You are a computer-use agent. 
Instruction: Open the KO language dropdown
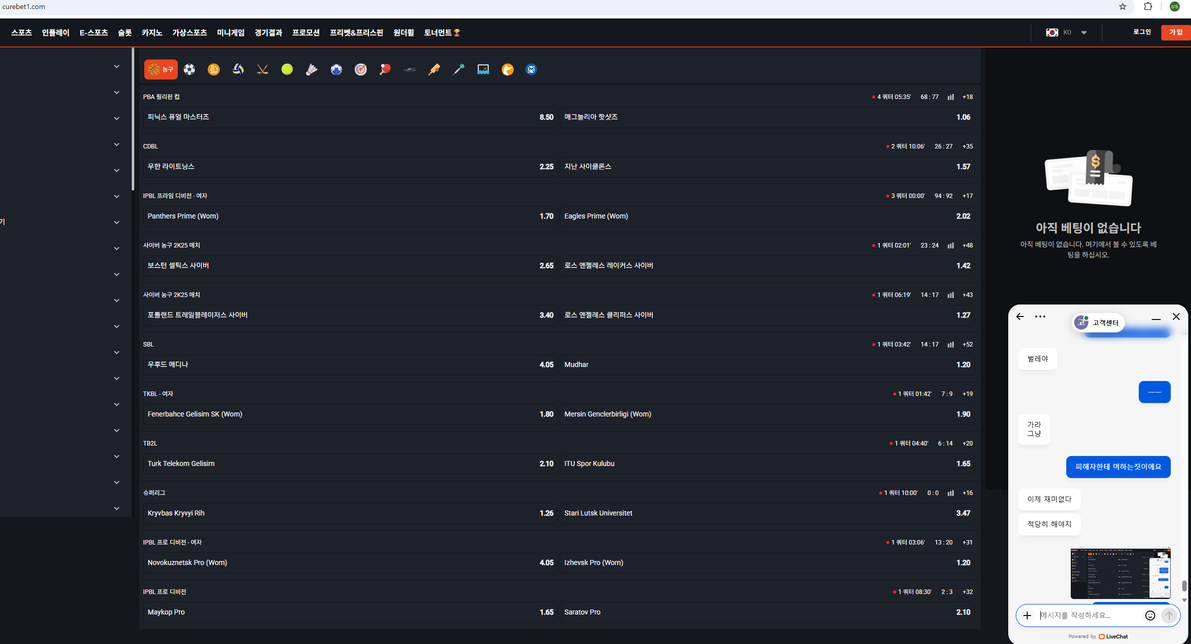pos(1067,33)
